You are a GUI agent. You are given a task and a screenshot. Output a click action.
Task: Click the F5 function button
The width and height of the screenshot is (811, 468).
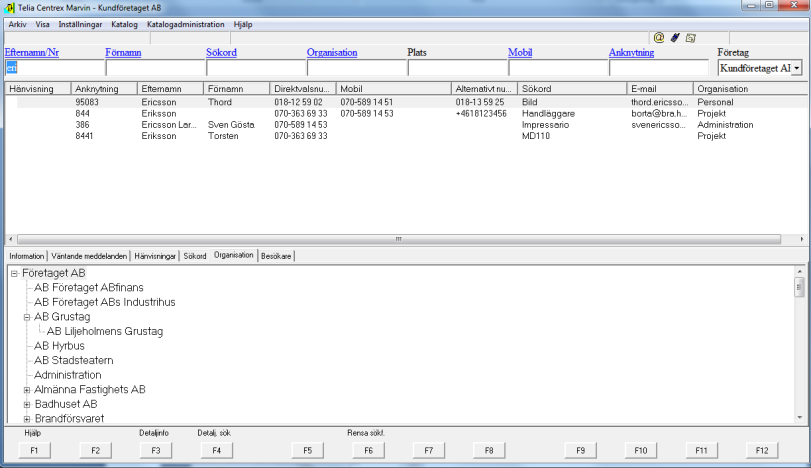coord(308,450)
